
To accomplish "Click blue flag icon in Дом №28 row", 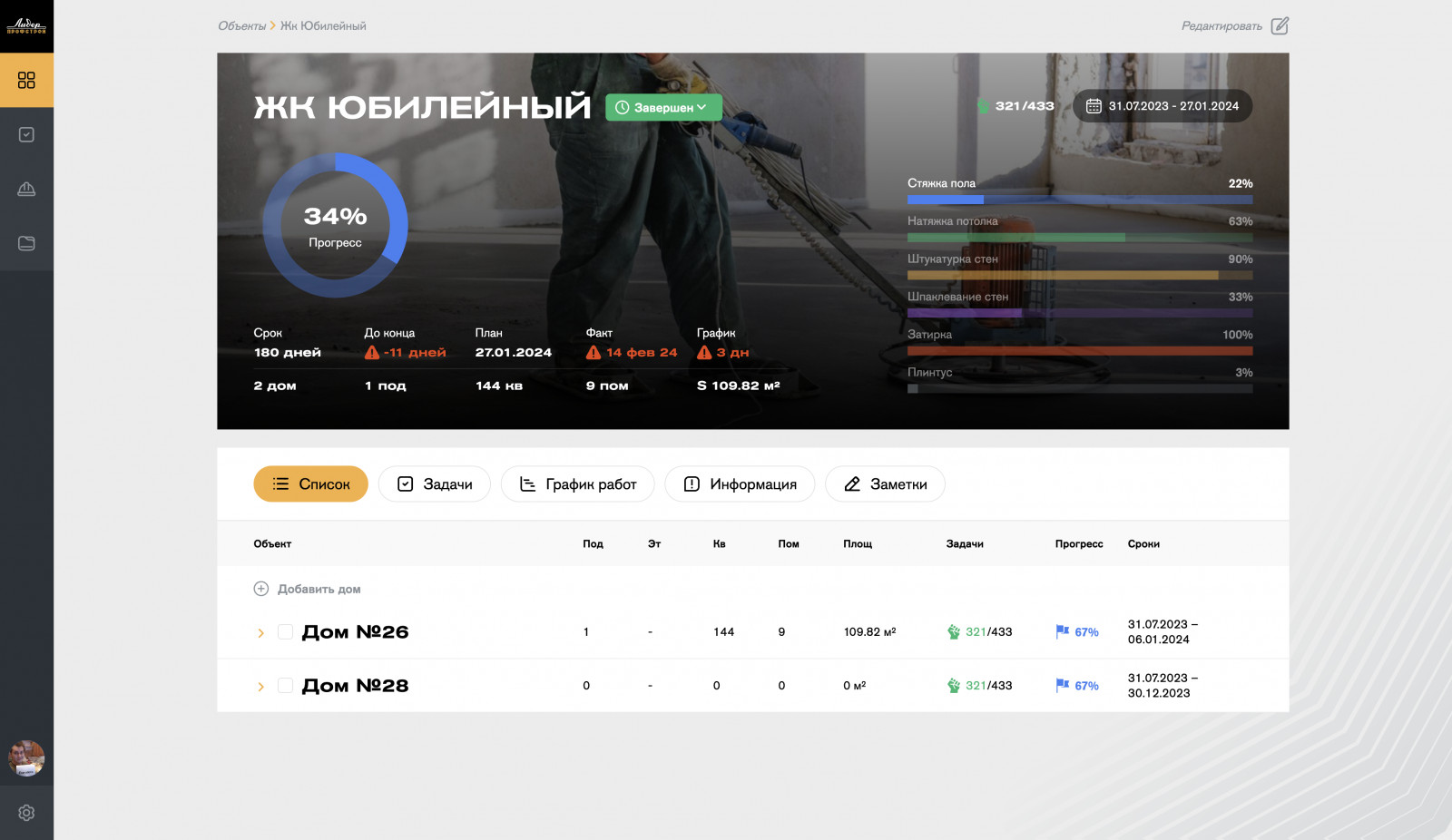I will (x=1063, y=685).
